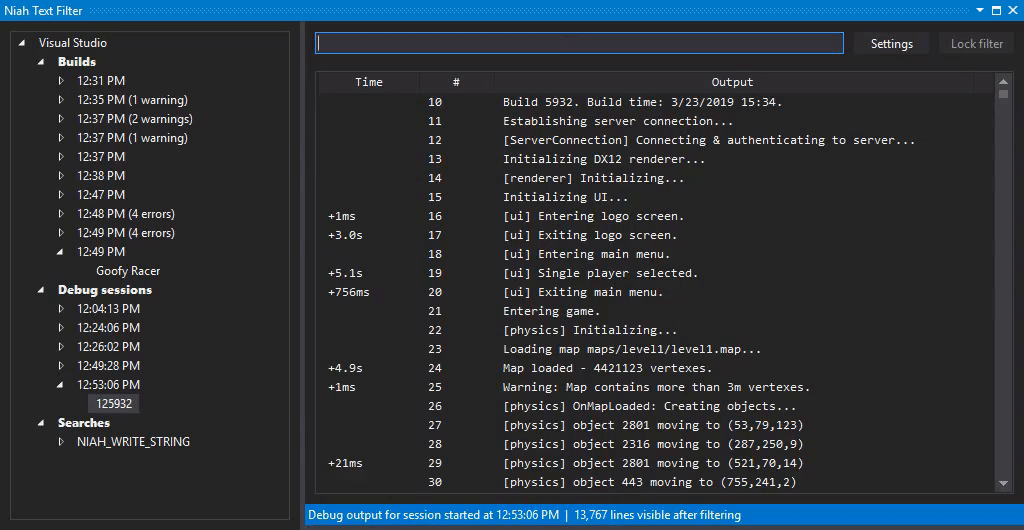Expand the 12:31 PM build
This screenshot has height=530, width=1024.
pyautogui.click(x=61, y=81)
